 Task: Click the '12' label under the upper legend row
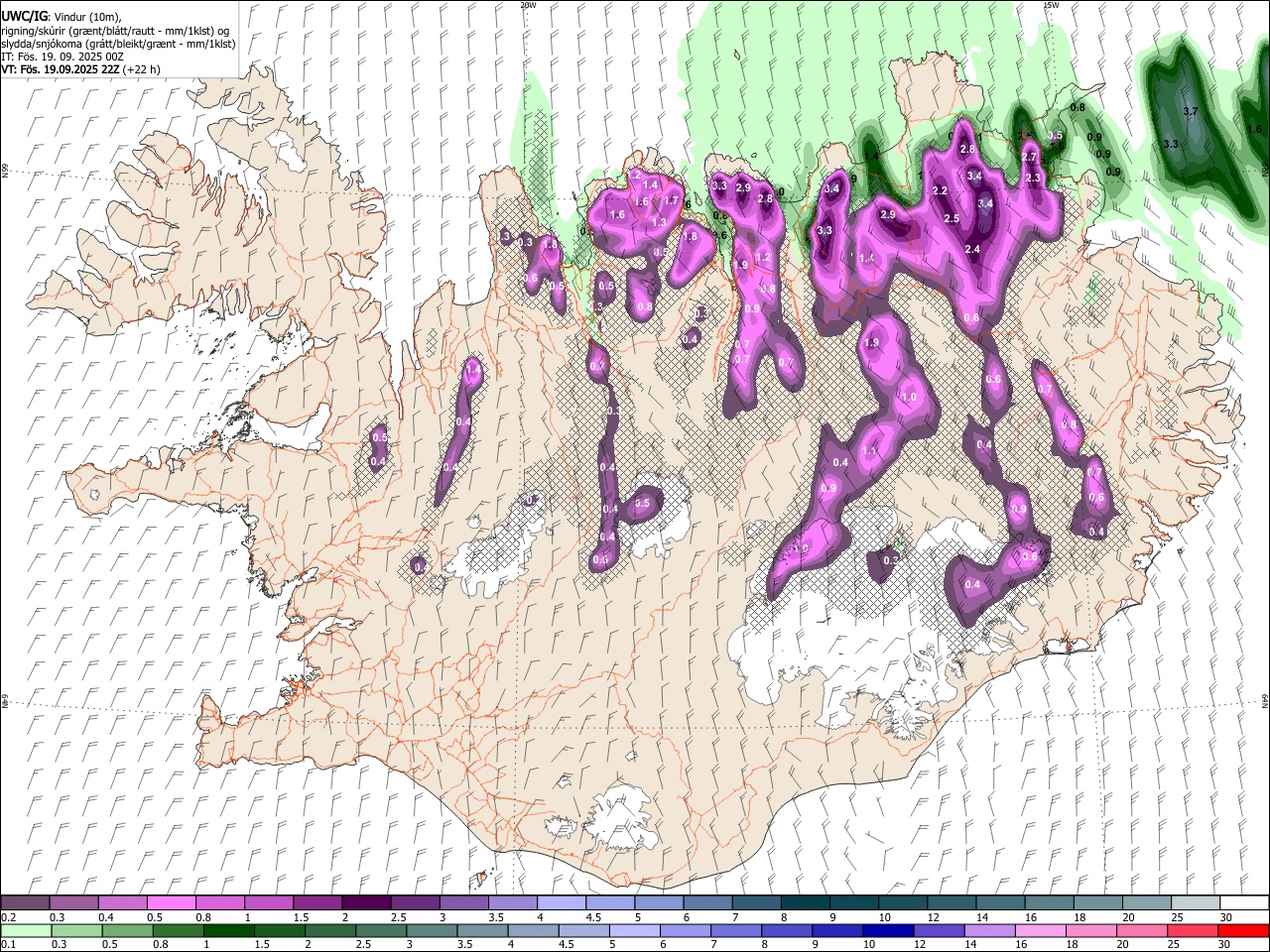pyautogui.click(x=932, y=917)
